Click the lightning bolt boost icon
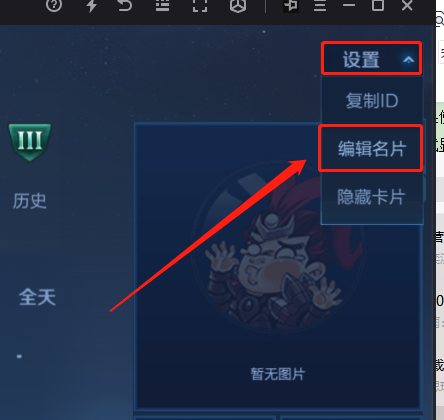The image size is (444, 420). 91,5
